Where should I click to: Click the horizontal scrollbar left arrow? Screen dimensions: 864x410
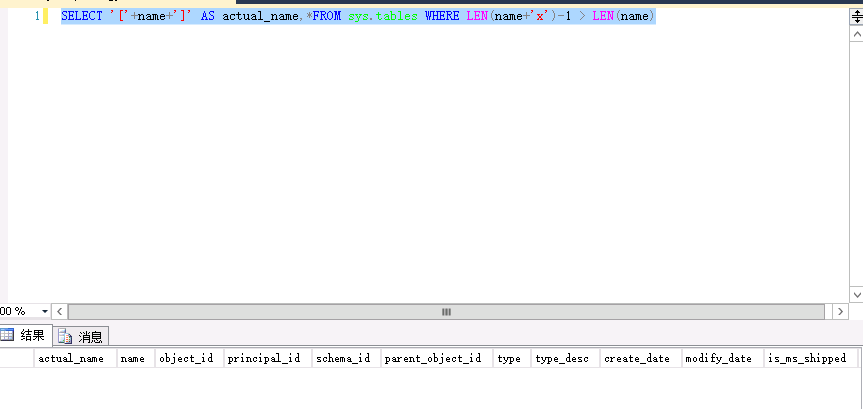pyautogui.click(x=60, y=311)
